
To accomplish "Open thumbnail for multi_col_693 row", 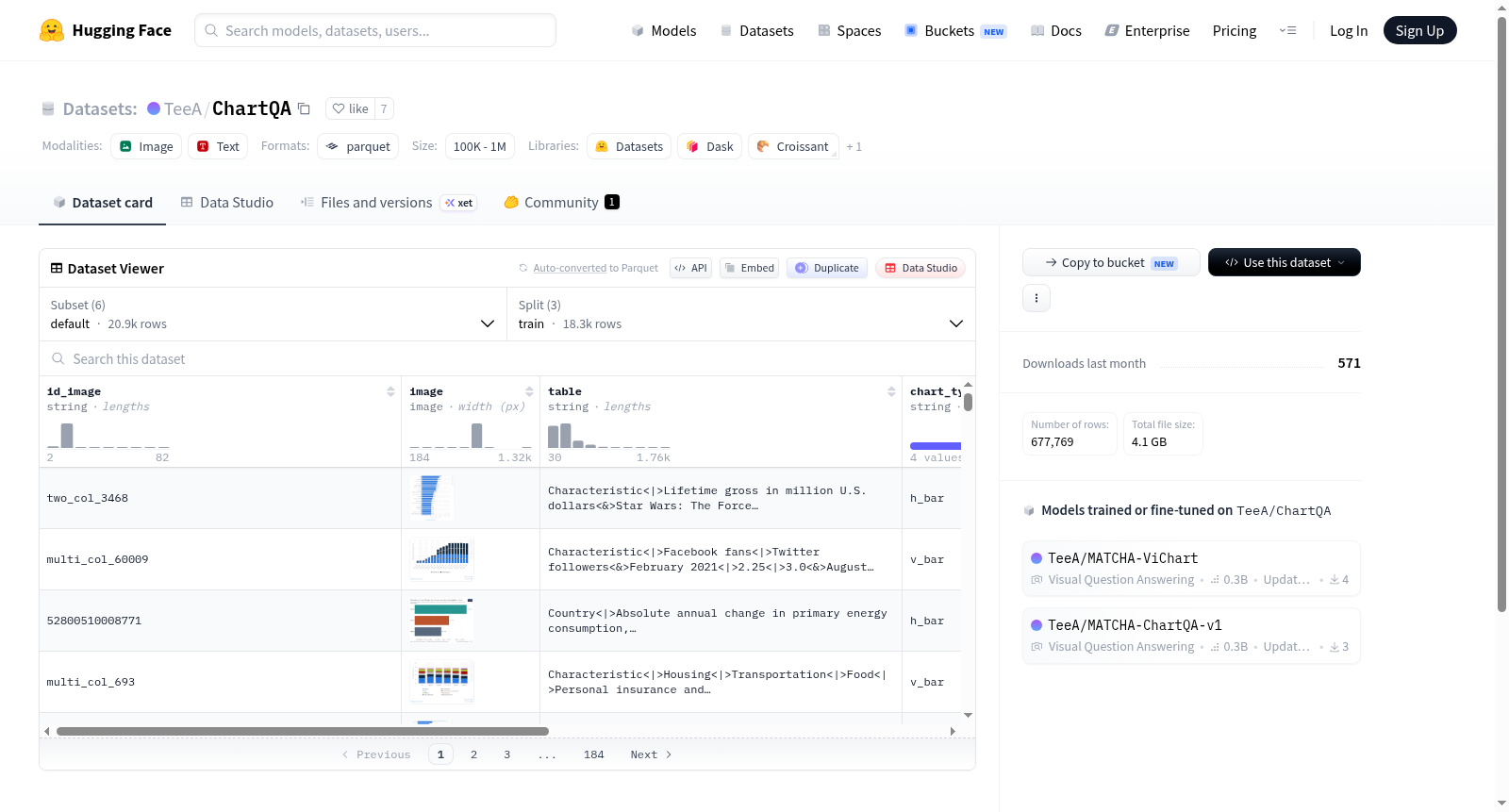I will click(442, 681).
